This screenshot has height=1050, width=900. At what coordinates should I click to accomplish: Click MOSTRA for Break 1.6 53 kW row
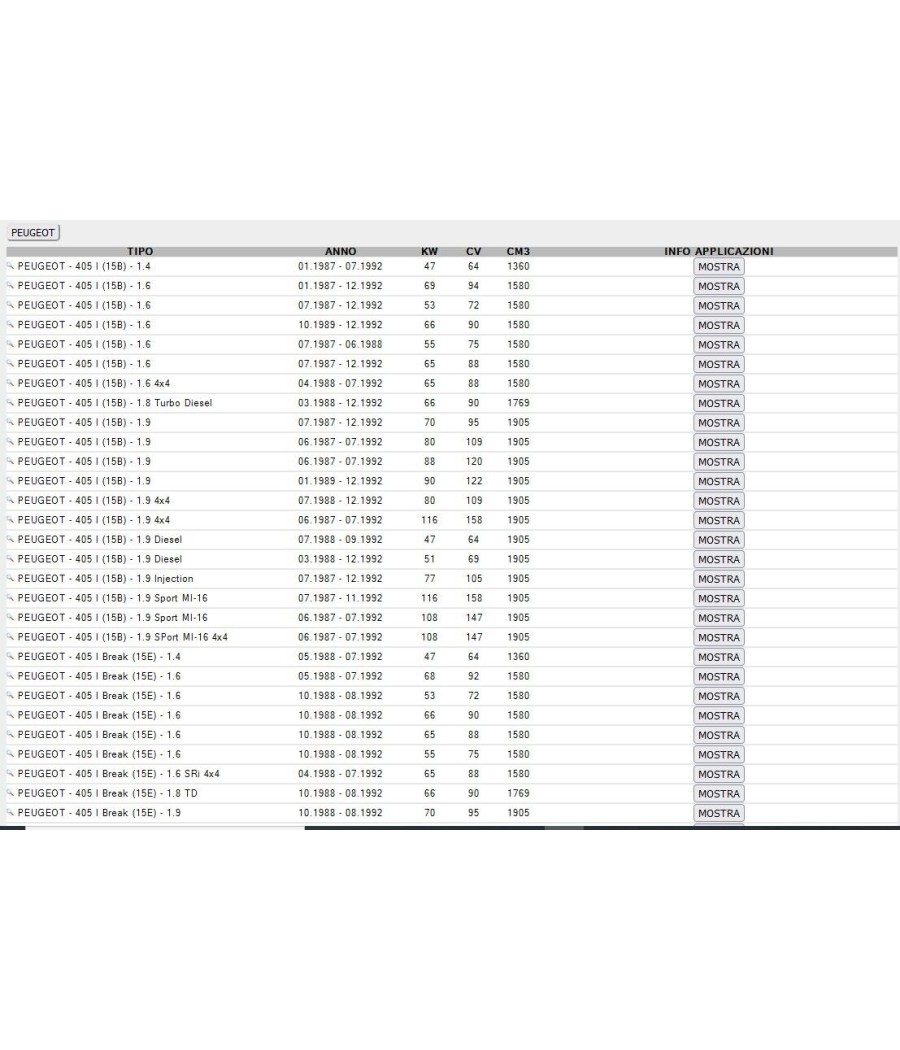[x=719, y=696]
